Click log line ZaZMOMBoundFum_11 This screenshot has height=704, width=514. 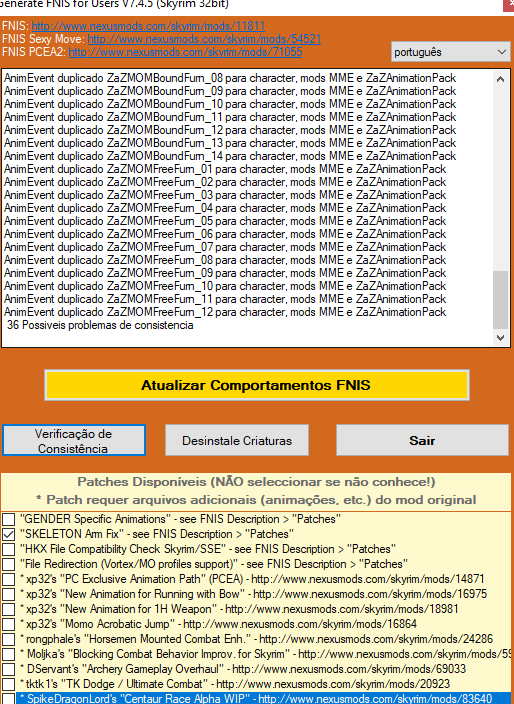230,117
